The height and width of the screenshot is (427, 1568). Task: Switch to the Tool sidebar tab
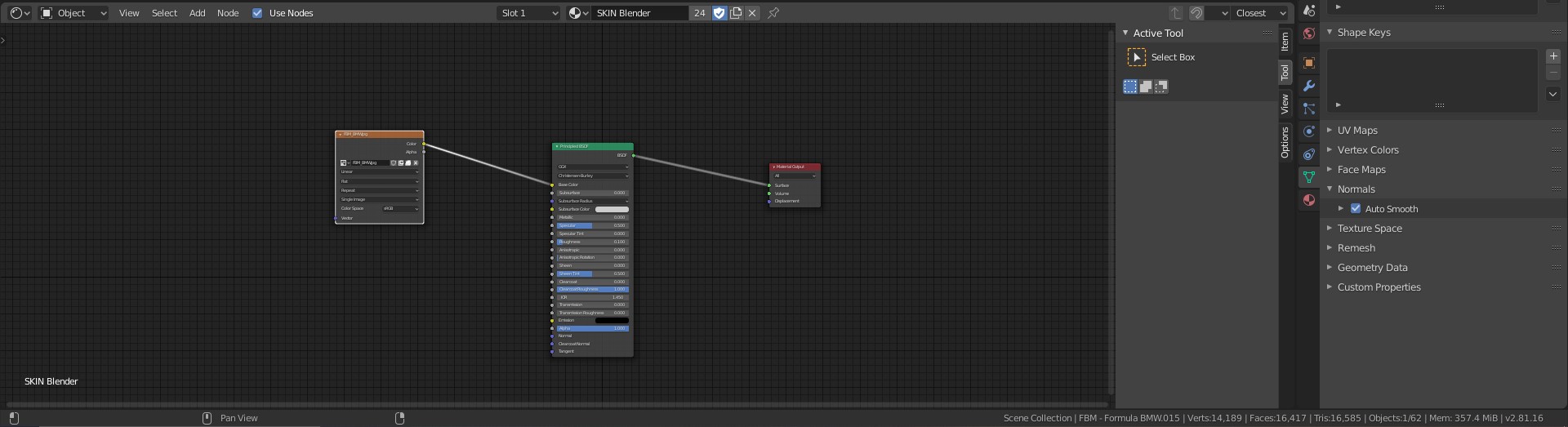tap(1285, 72)
